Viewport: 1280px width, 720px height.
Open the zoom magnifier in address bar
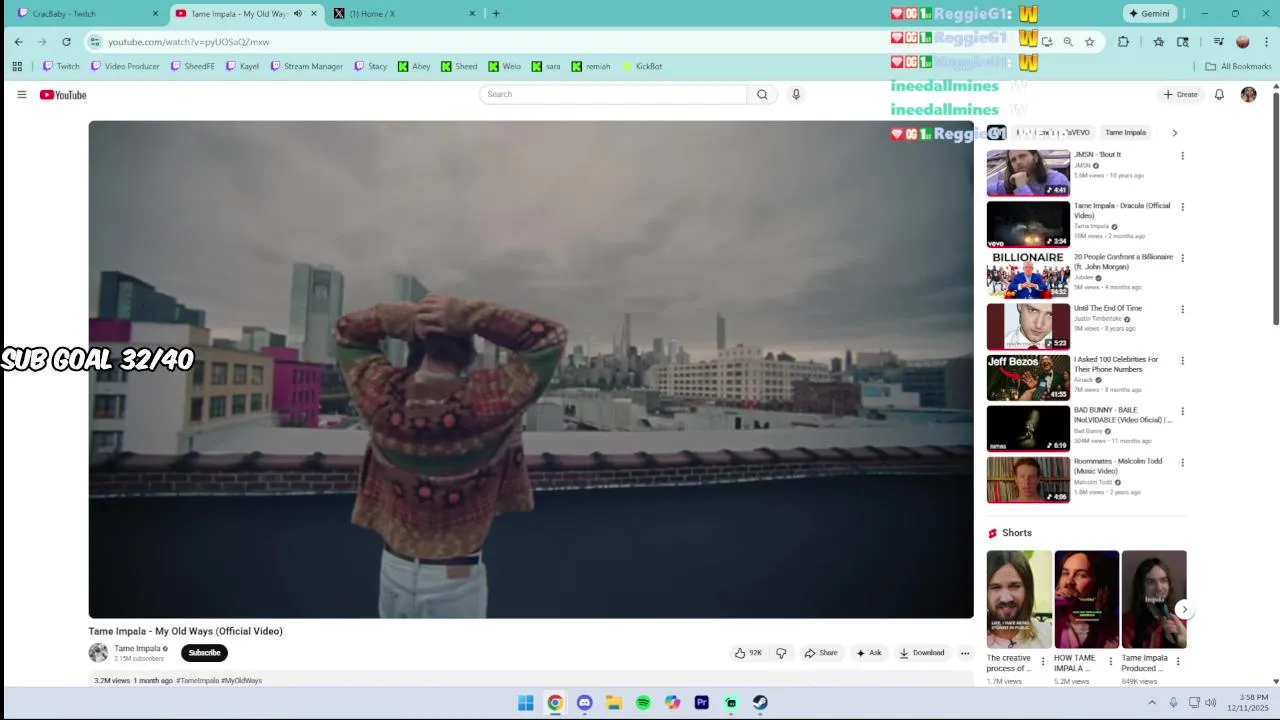pyautogui.click(x=1068, y=42)
